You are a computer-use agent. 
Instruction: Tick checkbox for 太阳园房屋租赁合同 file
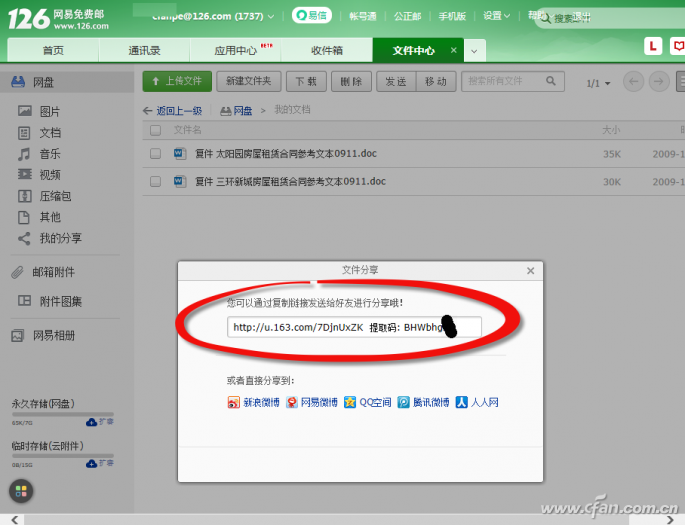click(155, 153)
